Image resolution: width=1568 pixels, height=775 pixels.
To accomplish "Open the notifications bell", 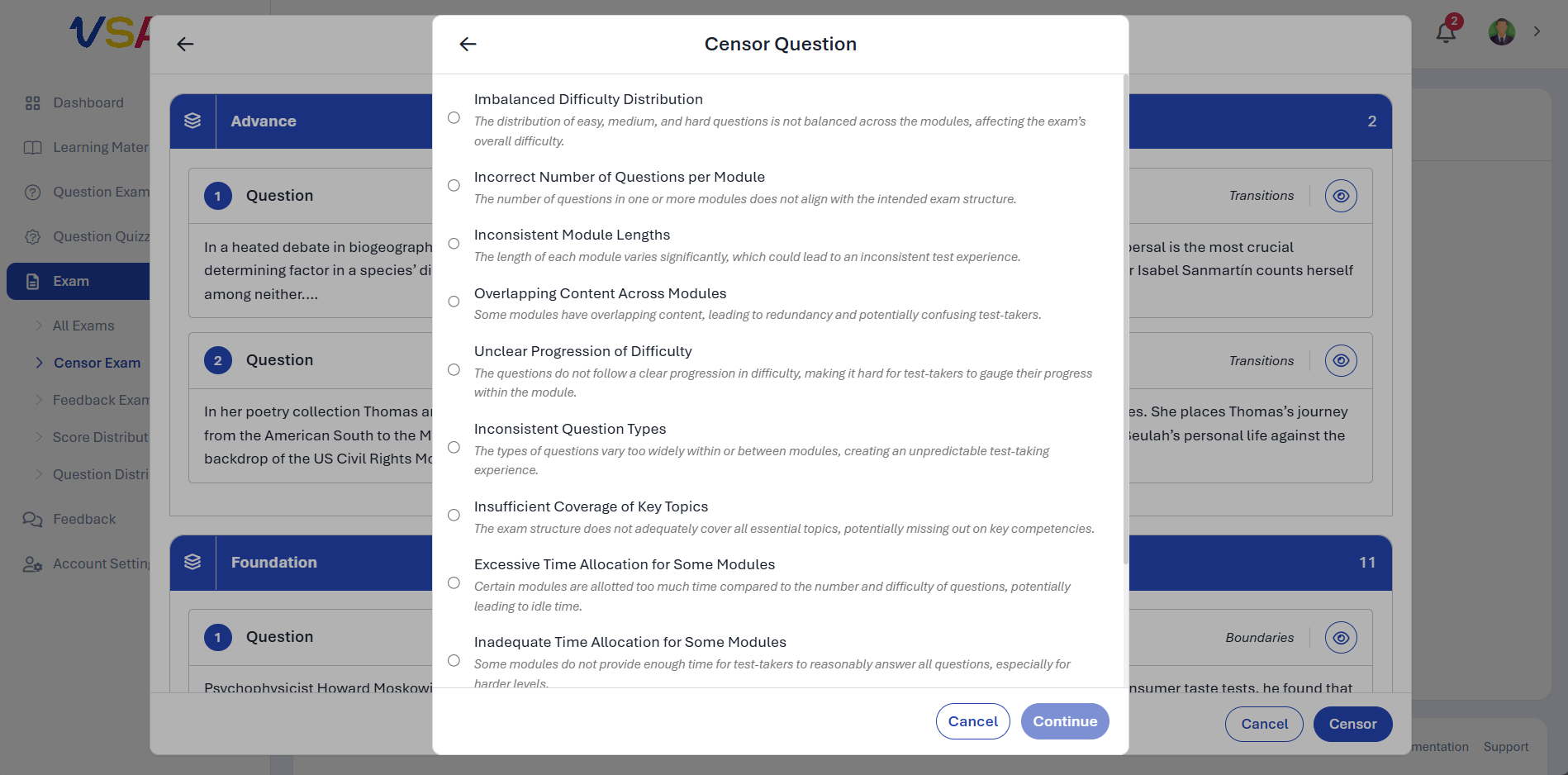I will click(x=1446, y=32).
